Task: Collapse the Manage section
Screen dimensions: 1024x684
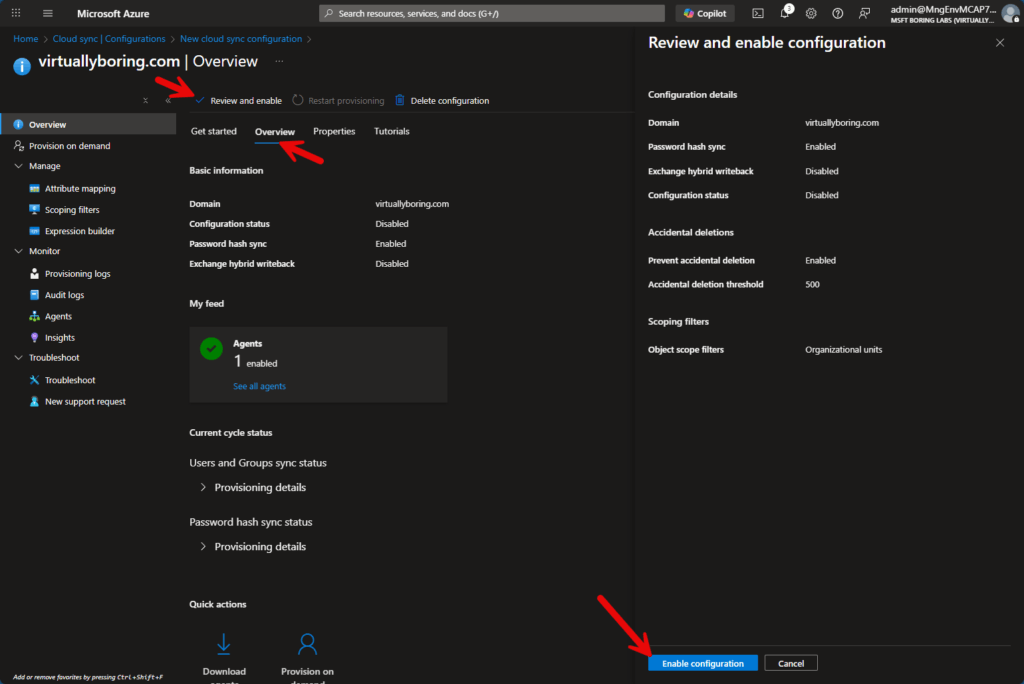Action: pyautogui.click(x=18, y=166)
